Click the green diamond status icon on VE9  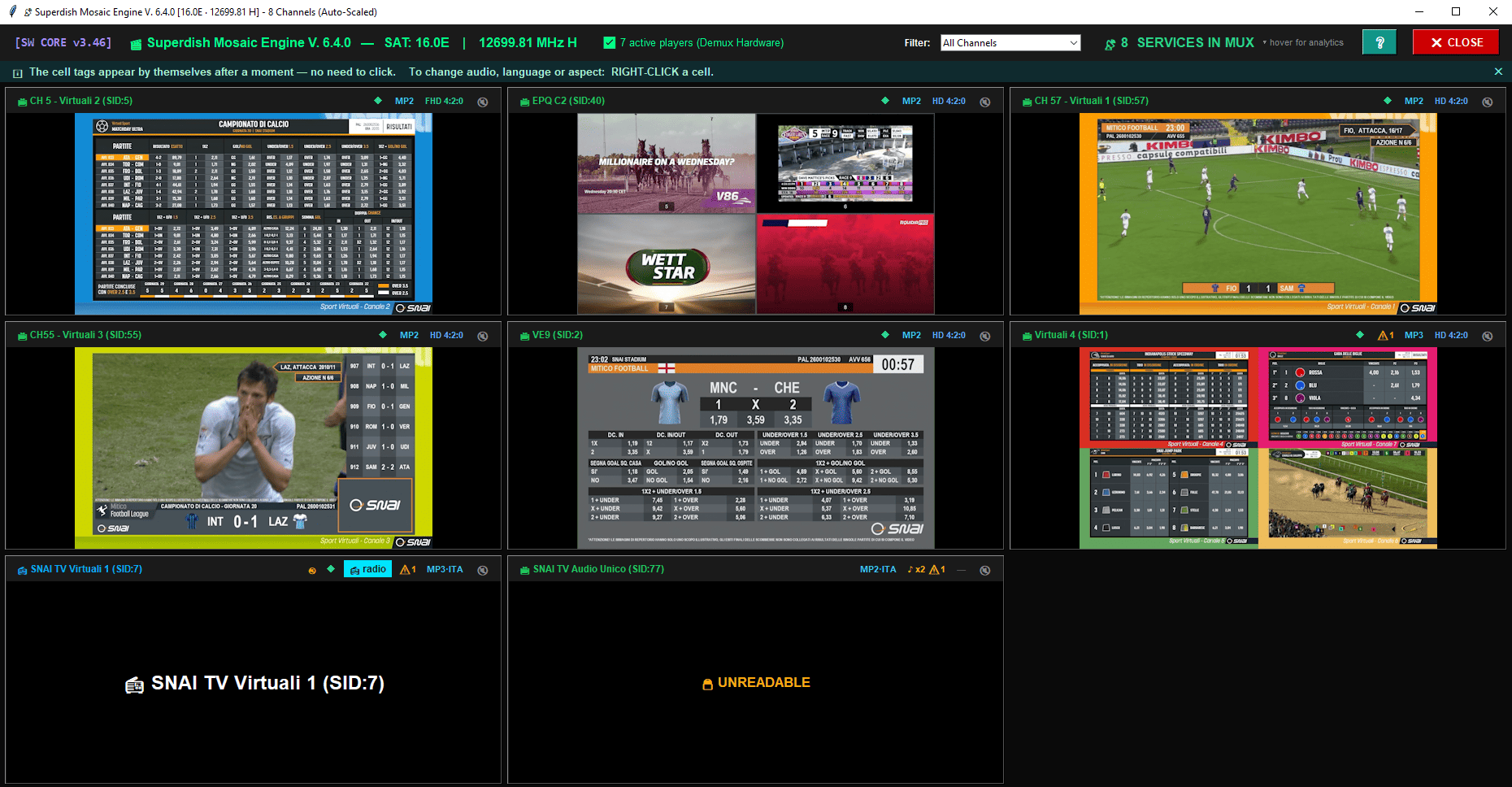(885, 335)
